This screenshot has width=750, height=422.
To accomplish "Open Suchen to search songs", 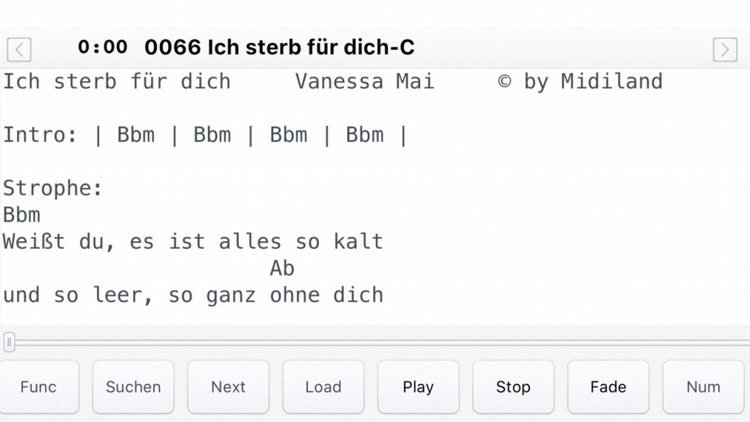I will (133, 387).
